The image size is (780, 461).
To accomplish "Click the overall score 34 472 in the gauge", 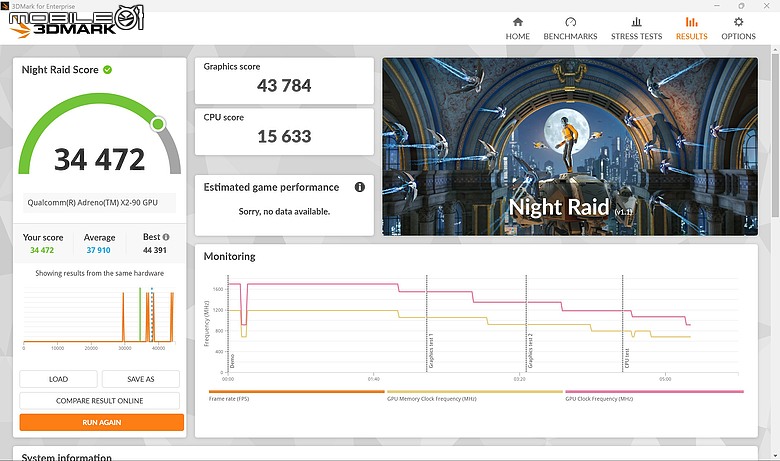I will [99, 160].
